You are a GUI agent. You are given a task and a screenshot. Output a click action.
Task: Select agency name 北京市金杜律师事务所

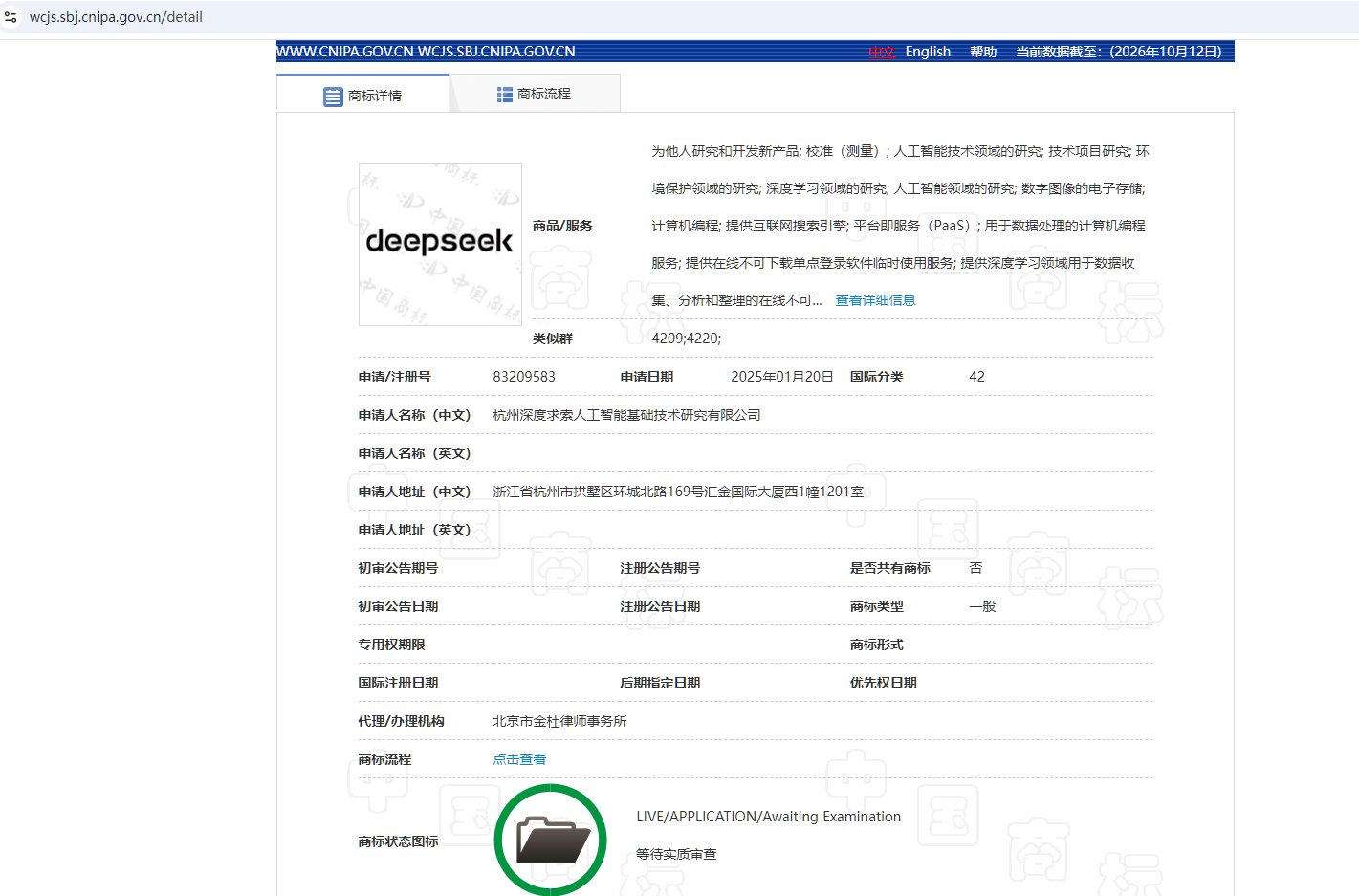pyautogui.click(x=559, y=721)
